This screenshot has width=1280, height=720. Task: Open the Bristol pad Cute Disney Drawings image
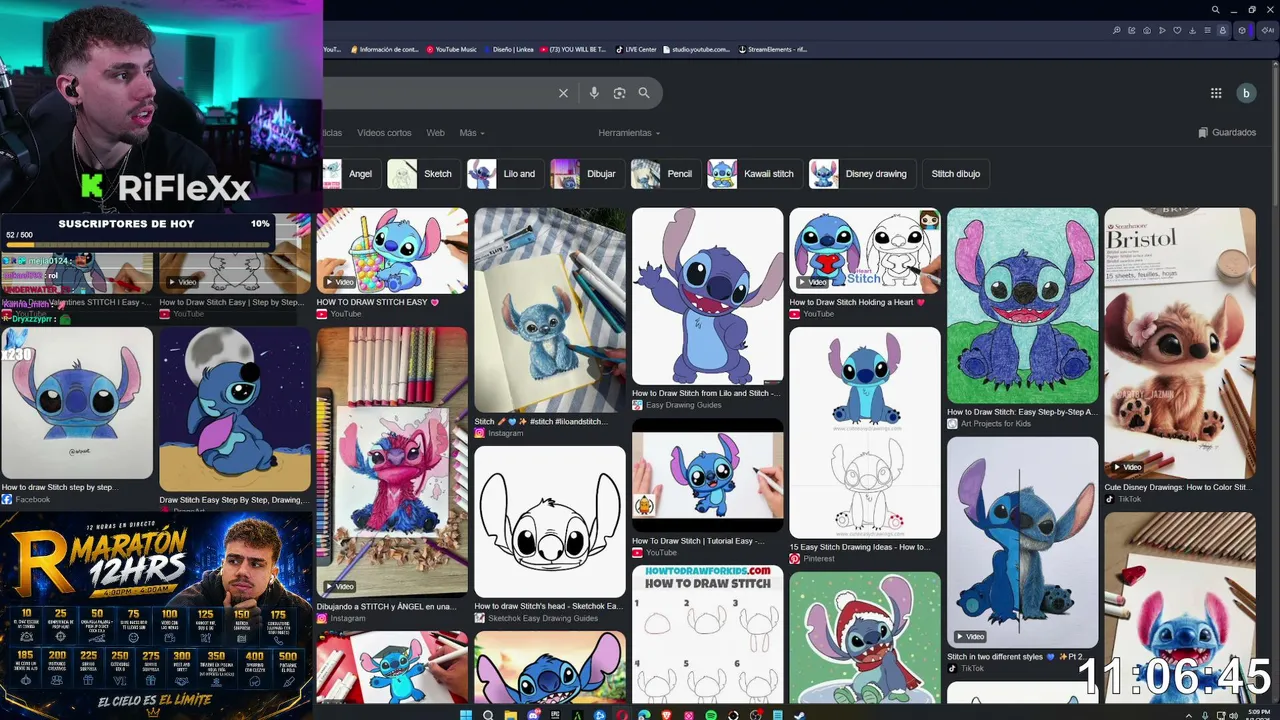pyautogui.click(x=1180, y=343)
